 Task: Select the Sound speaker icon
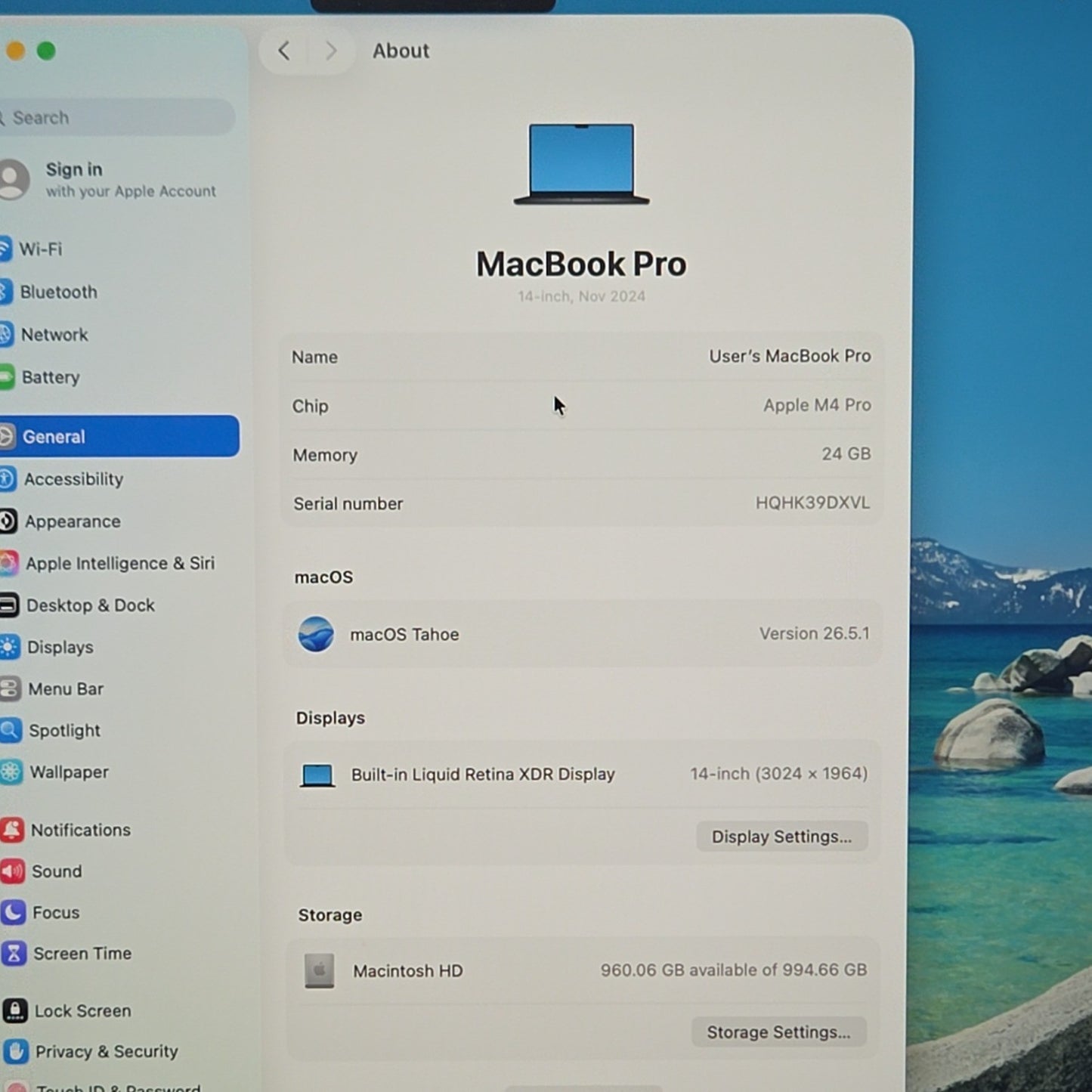(13, 871)
